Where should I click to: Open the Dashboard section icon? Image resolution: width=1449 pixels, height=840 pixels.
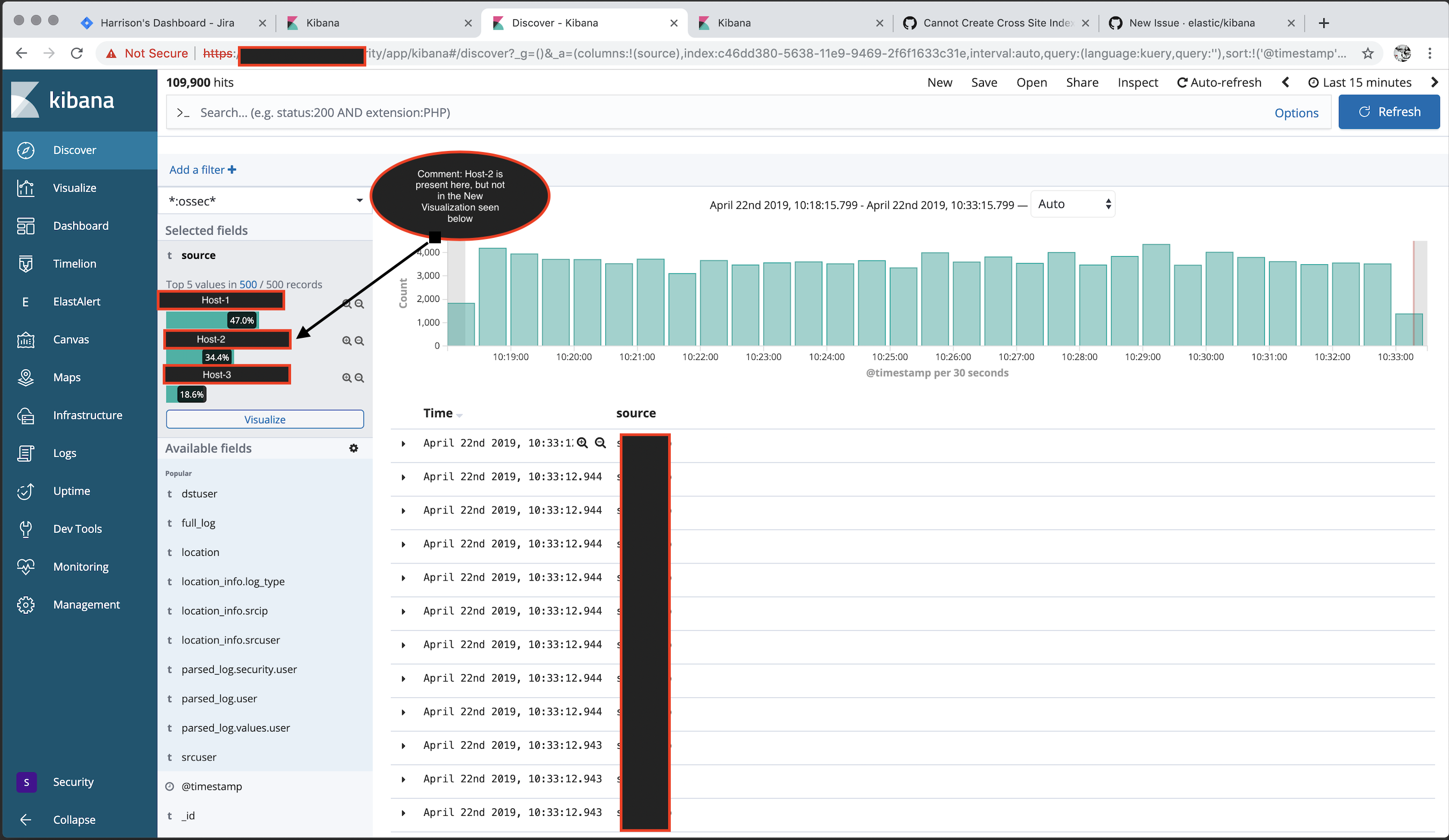coord(25,226)
